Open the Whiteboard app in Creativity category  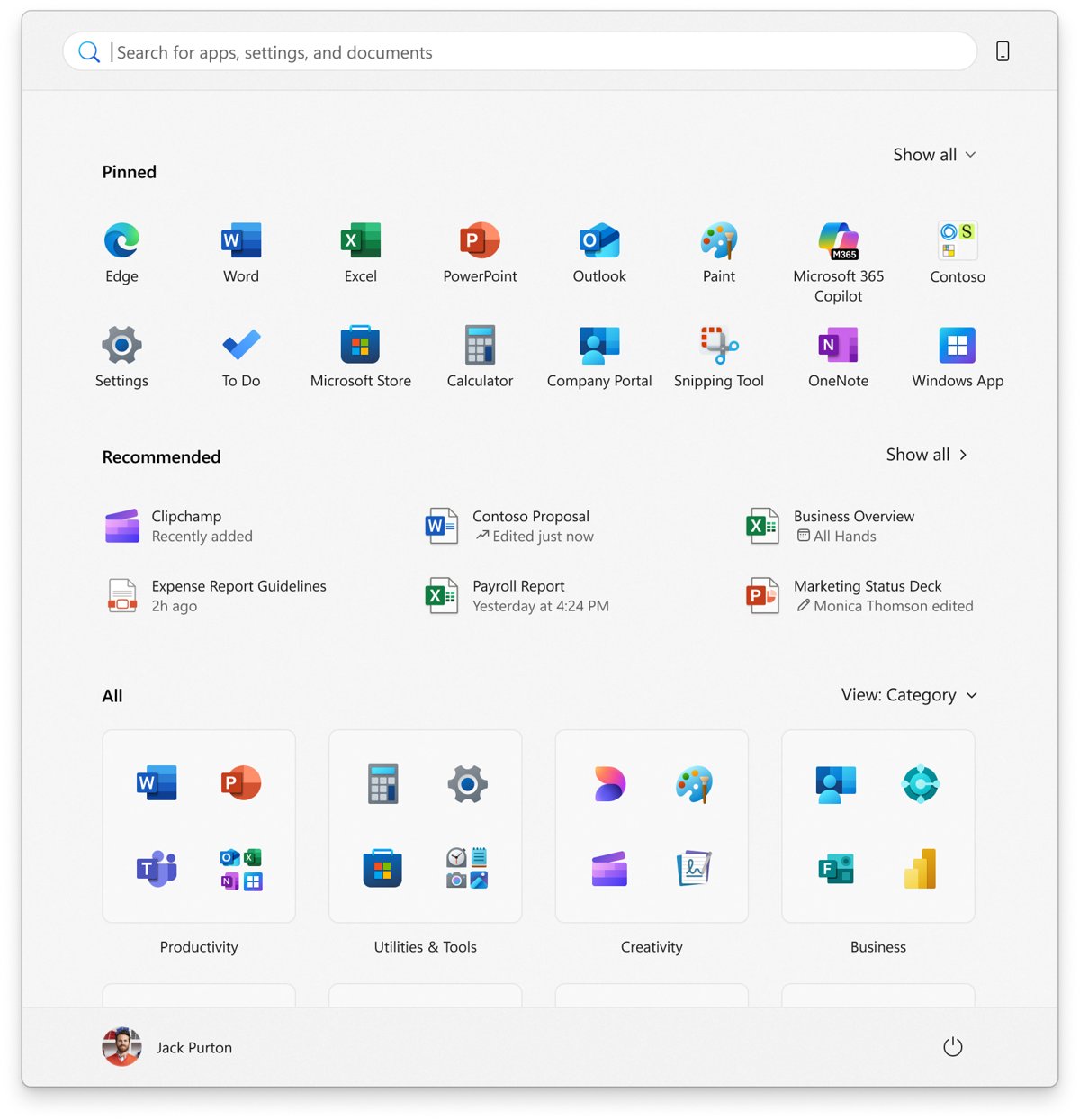(x=695, y=869)
